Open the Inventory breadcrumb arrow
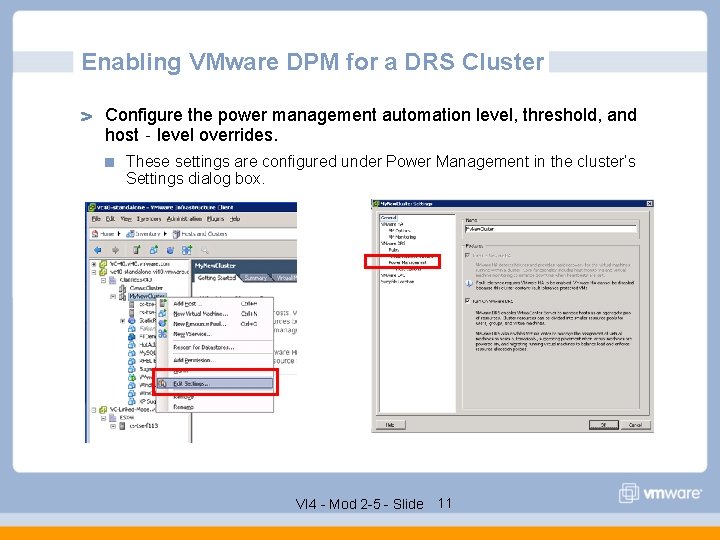 click(165, 234)
